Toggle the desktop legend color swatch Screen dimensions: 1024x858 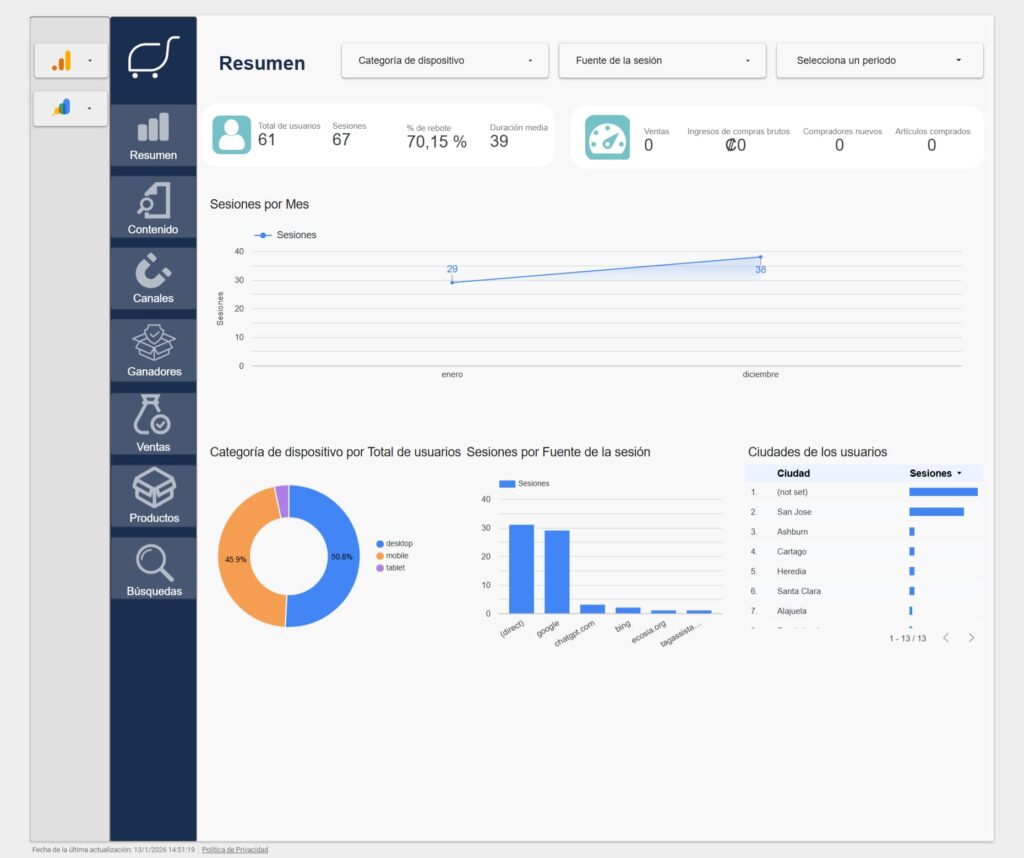point(380,543)
